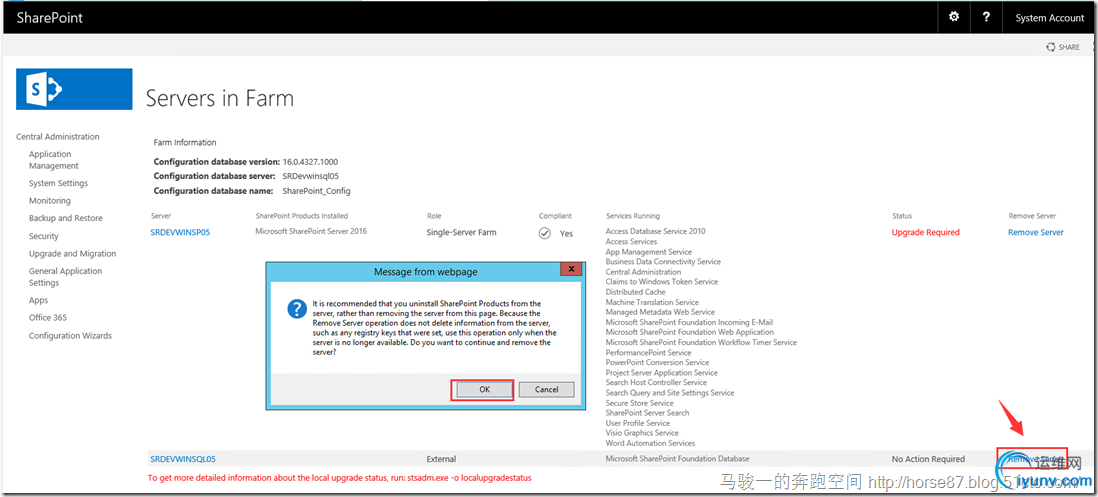Image resolution: width=1098 pixels, height=497 pixels.
Task: Click the SharePoint Server Search entry
Action: (x=647, y=413)
